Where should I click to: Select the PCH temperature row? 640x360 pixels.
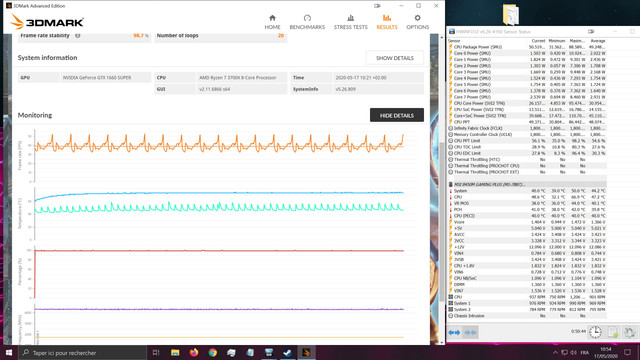527,209
